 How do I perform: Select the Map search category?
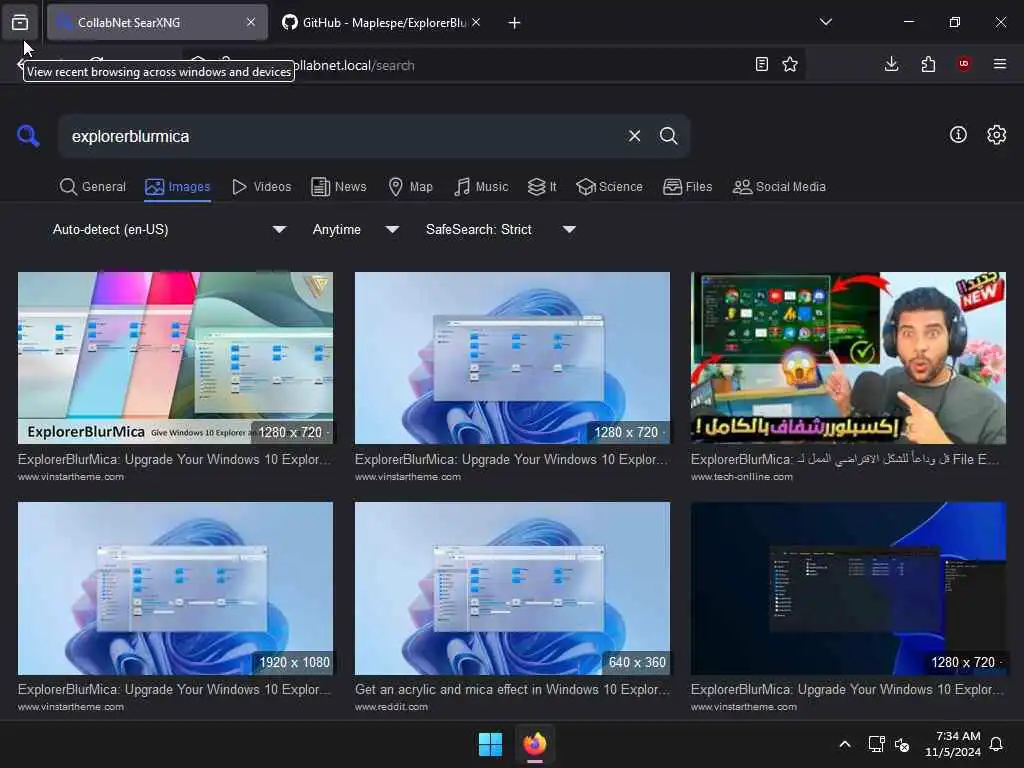411,187
